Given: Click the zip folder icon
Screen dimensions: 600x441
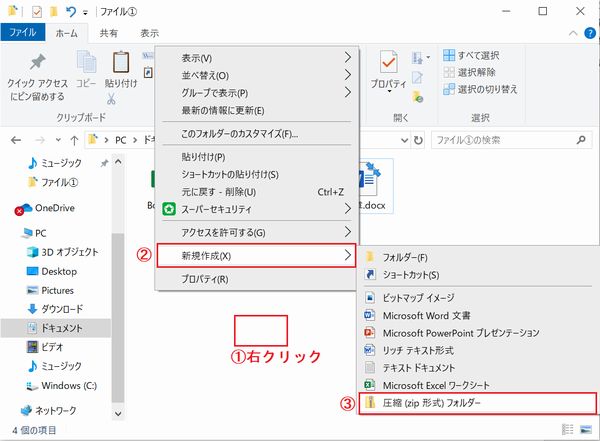Looking at the screenshot, I should pyautogui.click(x=370, y=402).
